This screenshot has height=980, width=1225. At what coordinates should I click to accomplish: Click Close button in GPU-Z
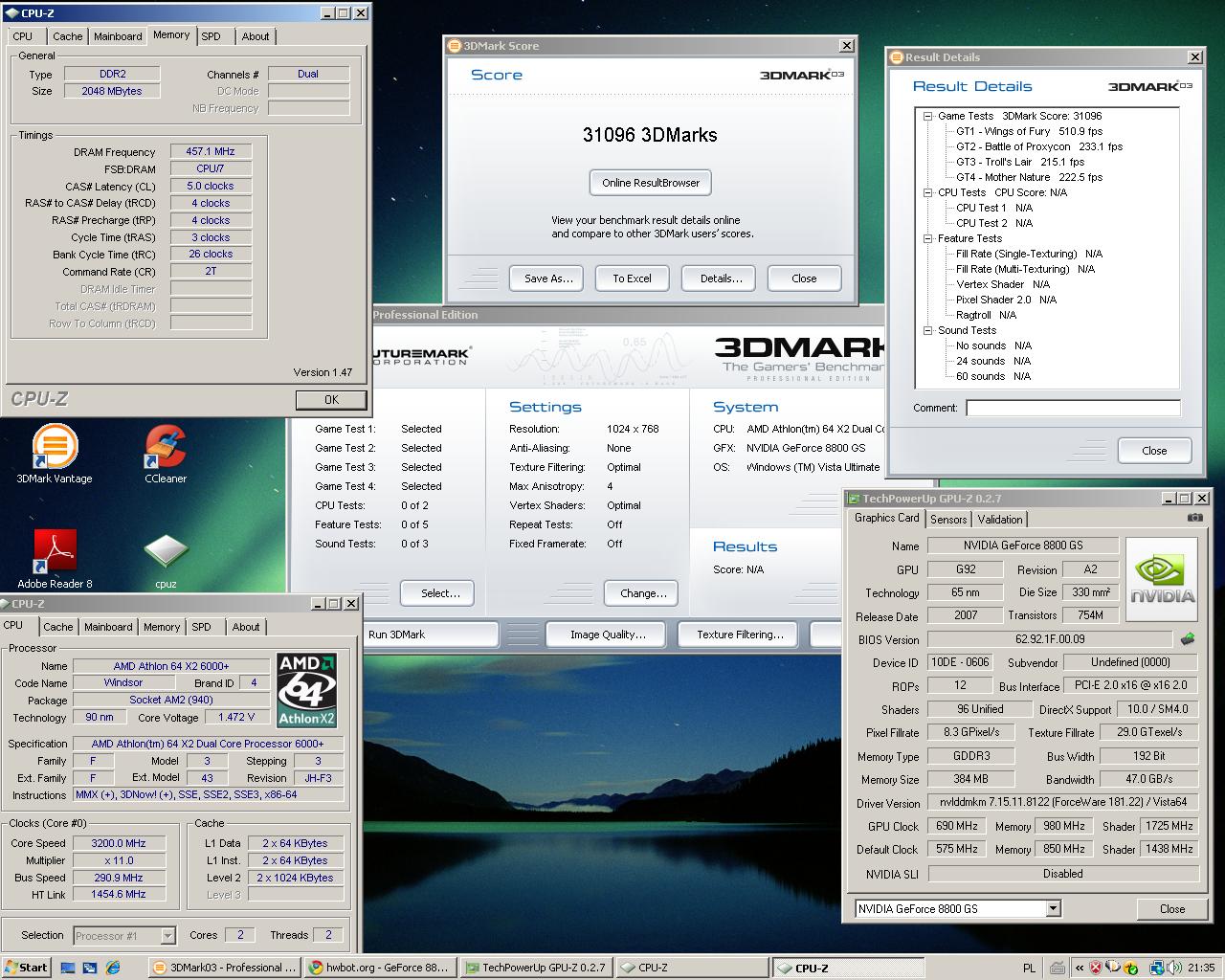[x=1172, y=908]
